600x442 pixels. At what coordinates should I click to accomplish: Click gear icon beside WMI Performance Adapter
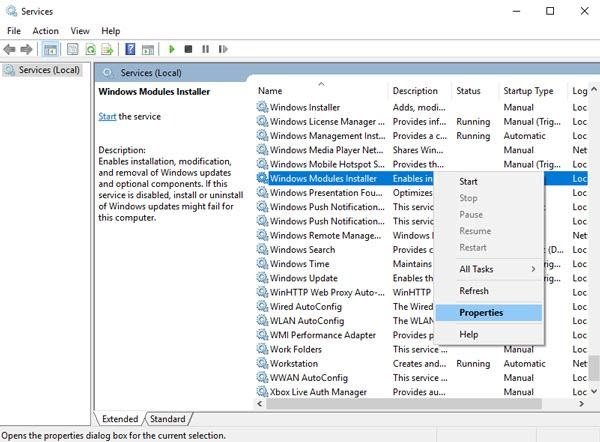(262, 335)
